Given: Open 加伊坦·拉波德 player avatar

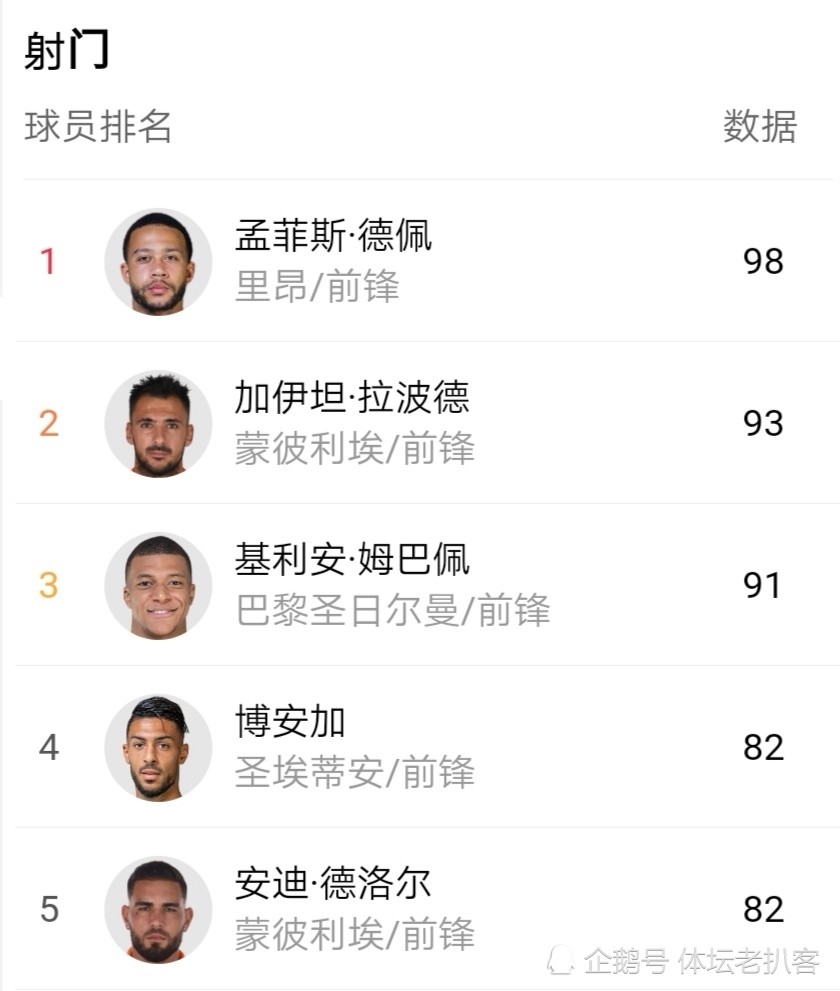Looking at the screenshot, I should coord(158,423).
